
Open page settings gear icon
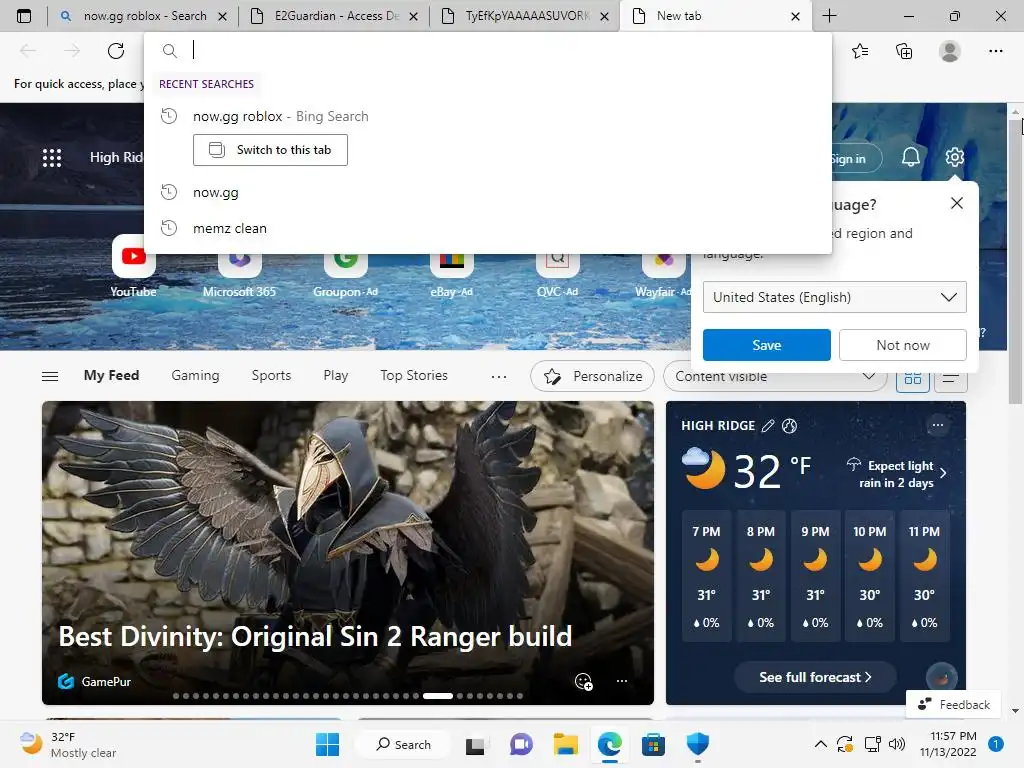pos(954,157)
